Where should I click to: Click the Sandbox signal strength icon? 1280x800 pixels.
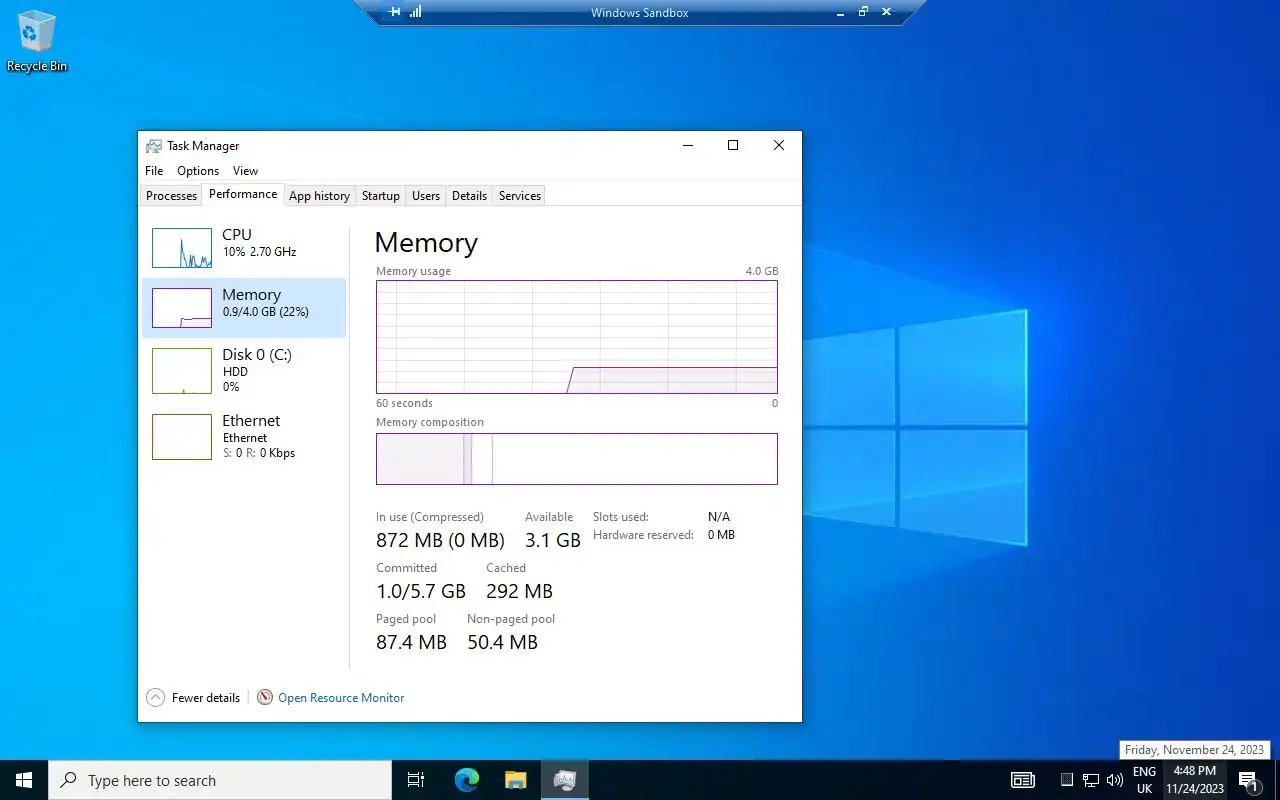point(416,12)
